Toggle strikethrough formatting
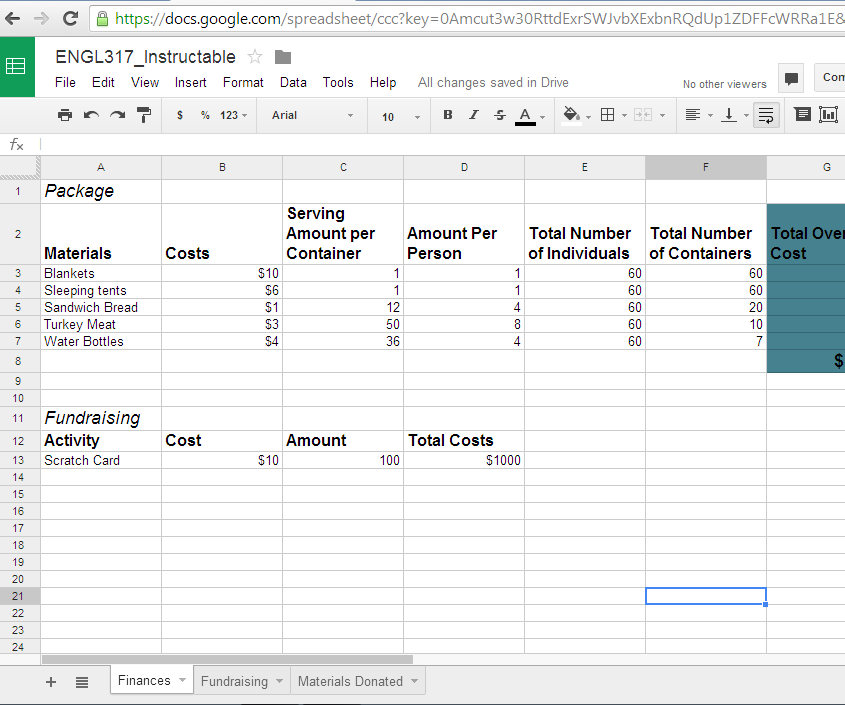845x705 pixels. pos(500,115)
